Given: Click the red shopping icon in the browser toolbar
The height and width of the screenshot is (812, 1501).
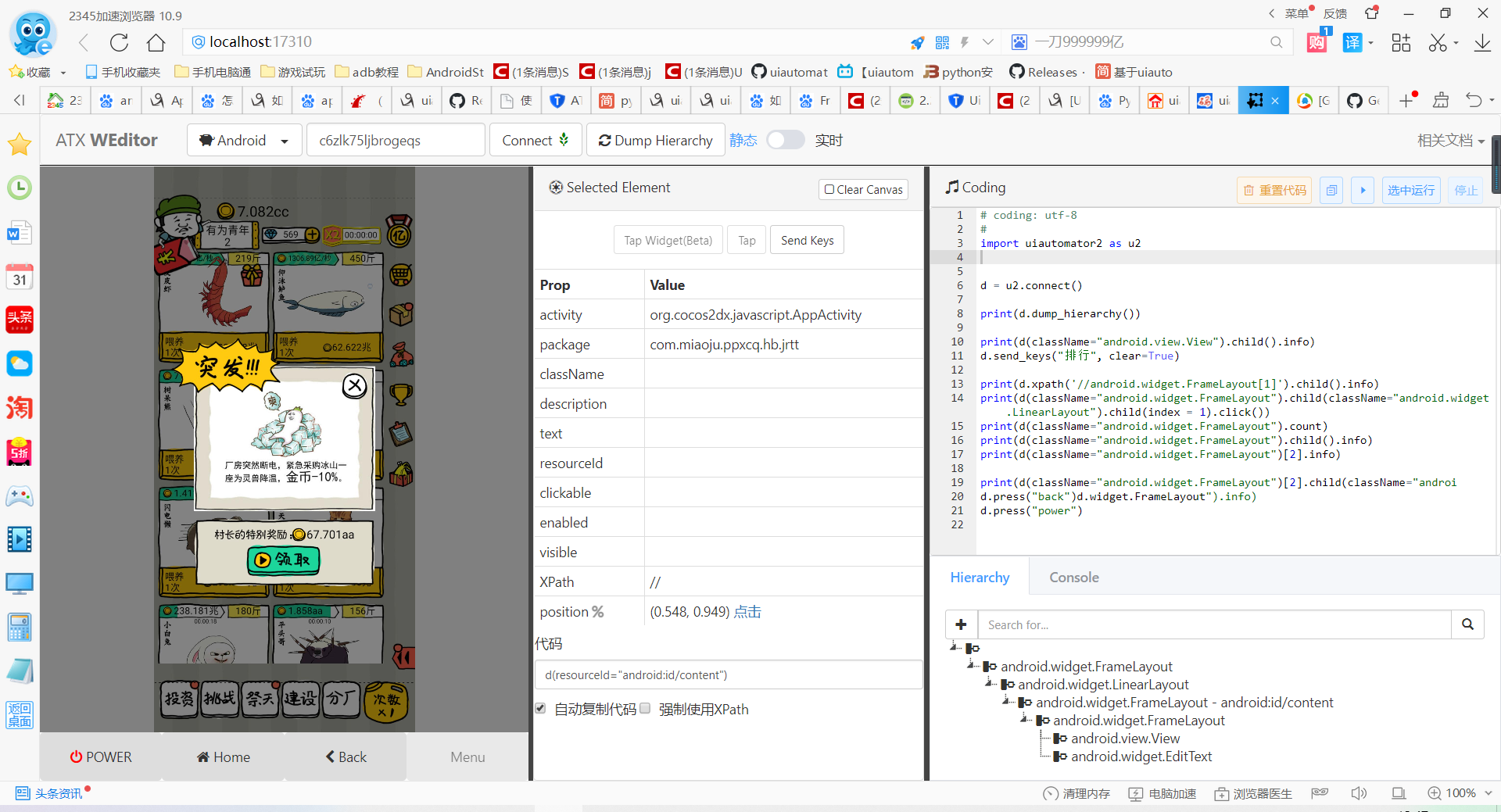Looking at the screenshot, I should (x=1317, y=42).
